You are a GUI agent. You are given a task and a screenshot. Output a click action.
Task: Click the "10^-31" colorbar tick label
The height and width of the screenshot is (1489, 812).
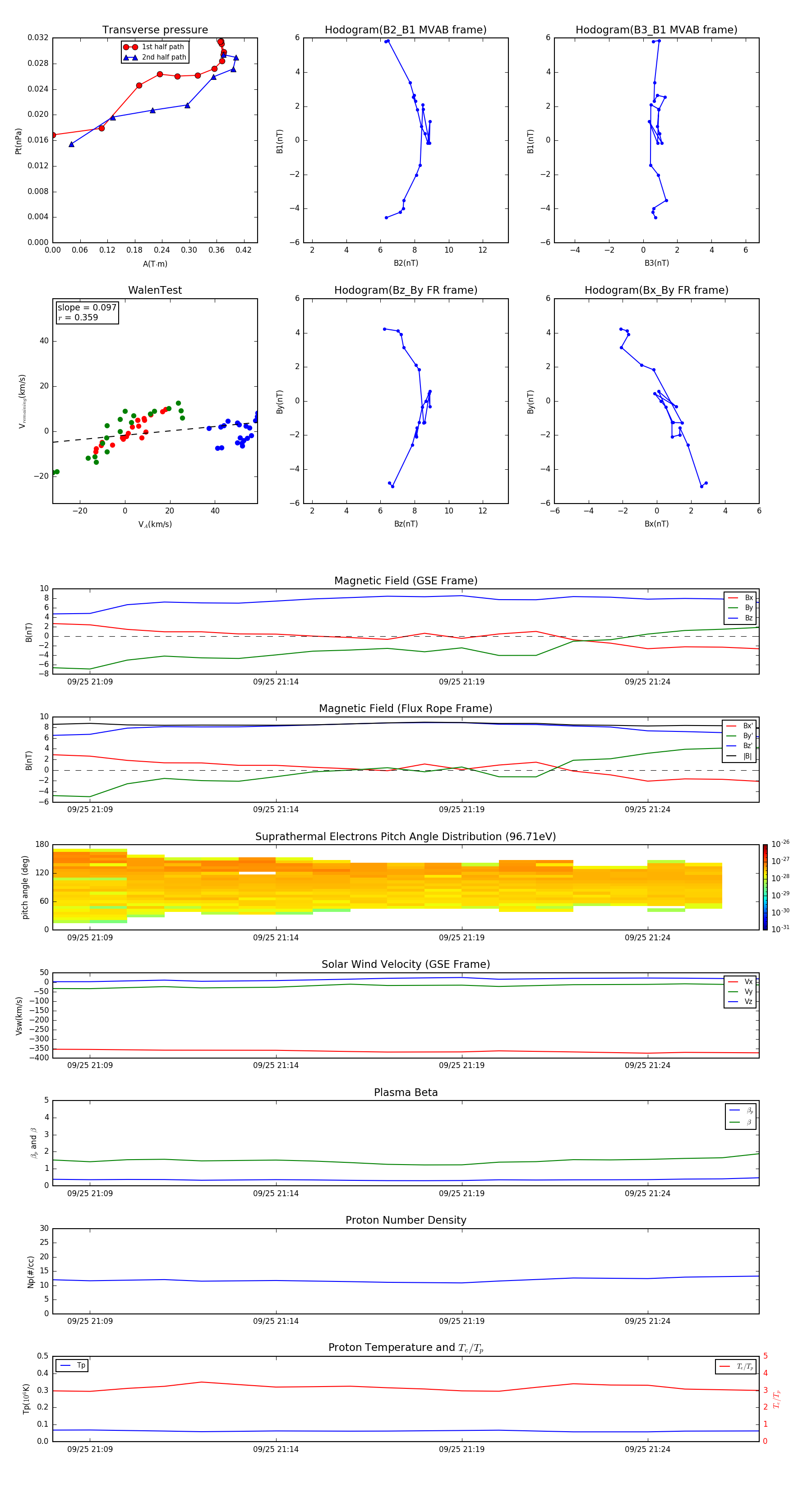pos(780,929)
